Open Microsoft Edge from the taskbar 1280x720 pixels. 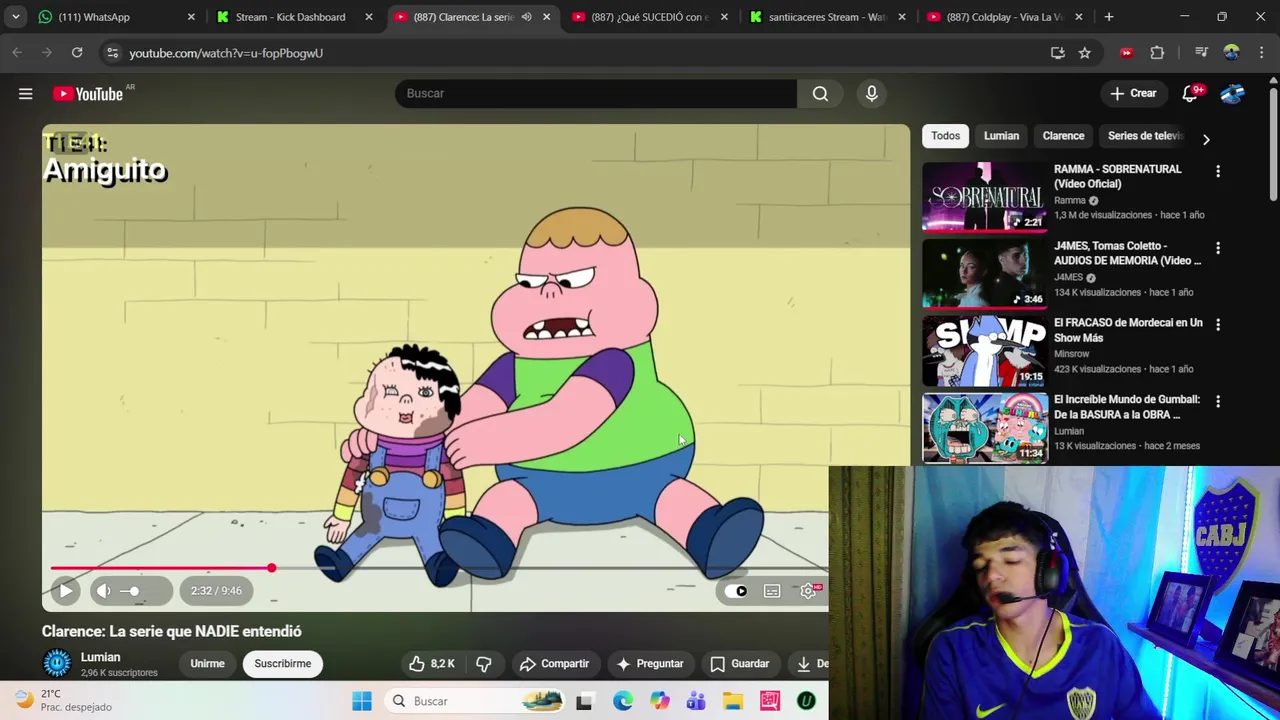[622, 701]
